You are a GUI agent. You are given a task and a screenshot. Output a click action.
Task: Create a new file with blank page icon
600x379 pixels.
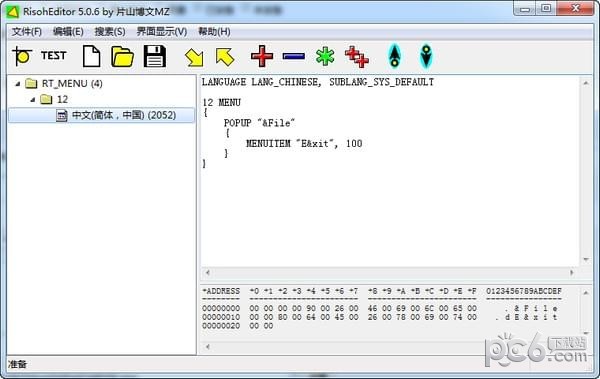pos(91,56)
